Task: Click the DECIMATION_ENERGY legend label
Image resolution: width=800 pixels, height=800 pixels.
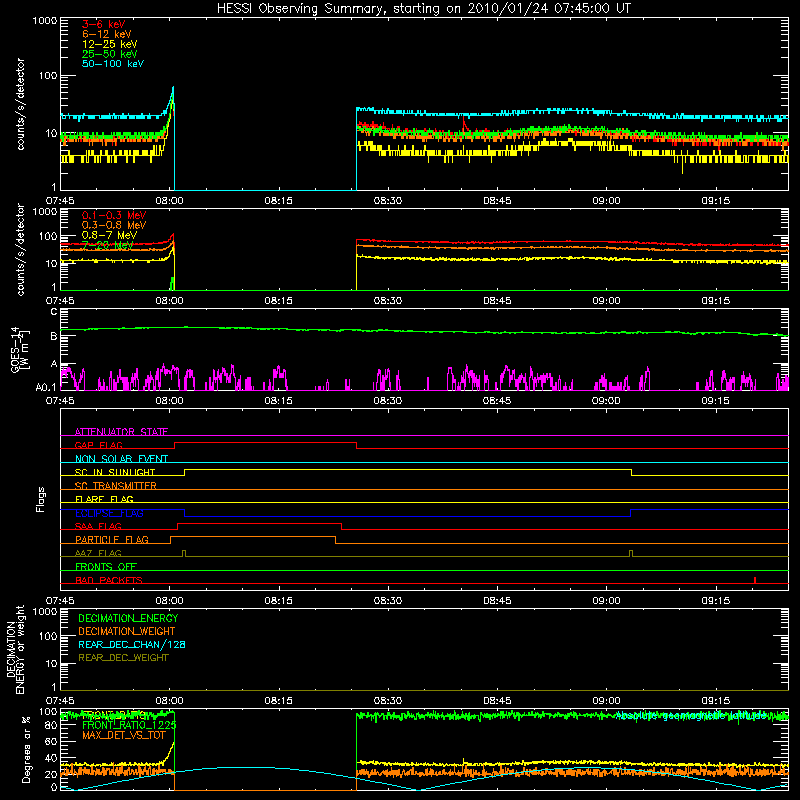Action: pyautogui.click(x=128, y=618)
